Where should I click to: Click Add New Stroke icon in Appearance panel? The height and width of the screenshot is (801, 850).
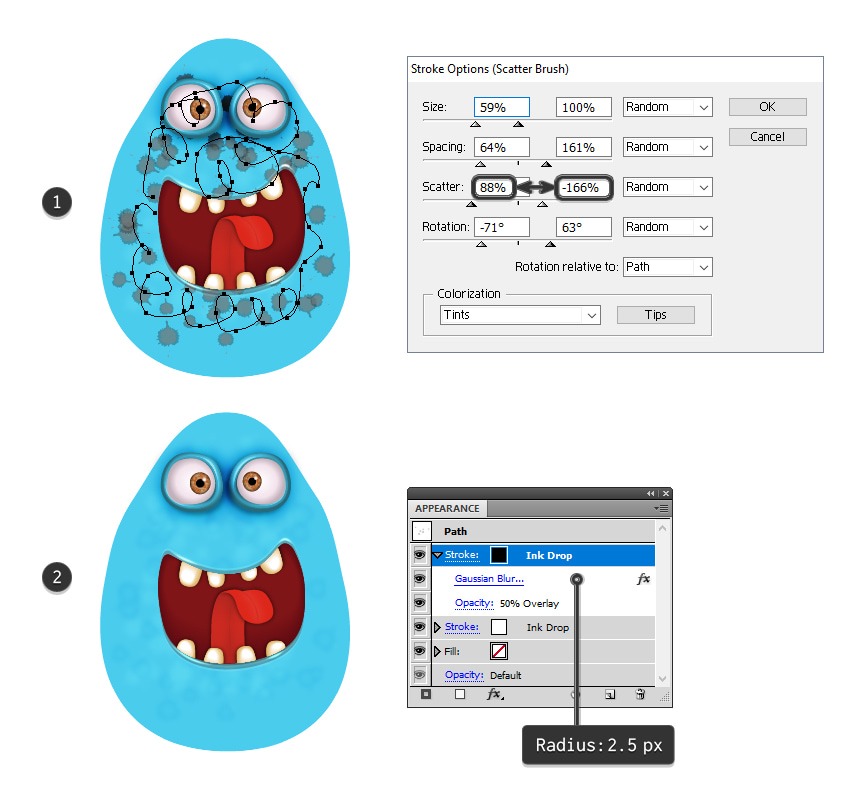pos(426,694)
